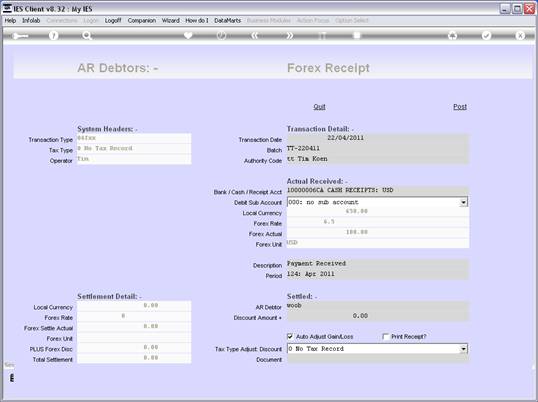Click the checkmark submit icon in the toolbar
Image resolution: width=538 pixels, height=402 pixels.
[486, 36]
